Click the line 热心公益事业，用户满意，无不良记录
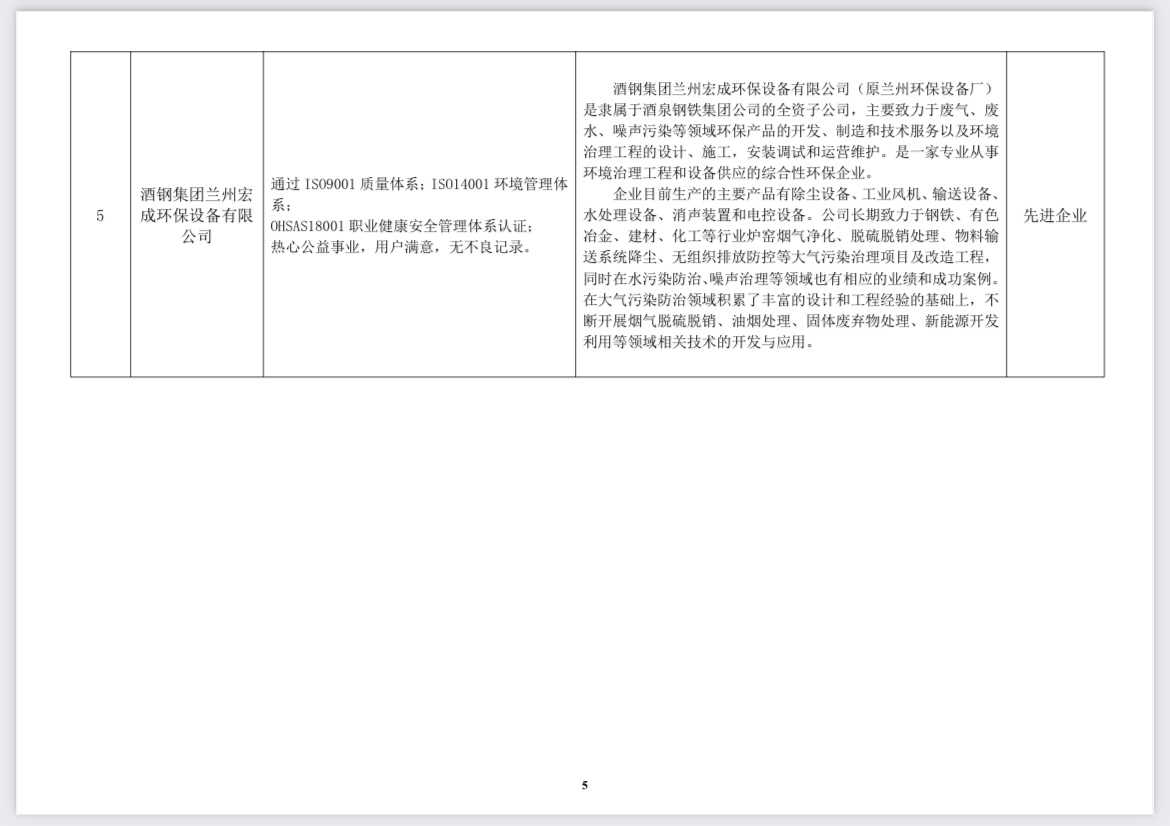Image resolution: width=1170 pixels, height=826 pixels. click(x=401, y=247)
